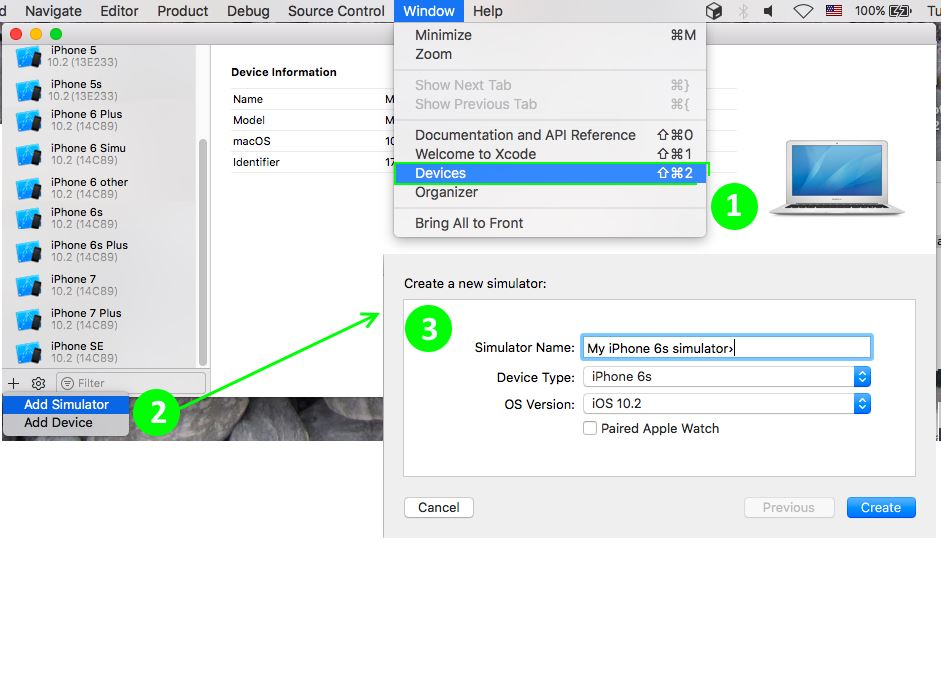The height and width of the screenshot is (688, 941).
Task: Click the plus add button below device list
Action: tap(13, 383)
